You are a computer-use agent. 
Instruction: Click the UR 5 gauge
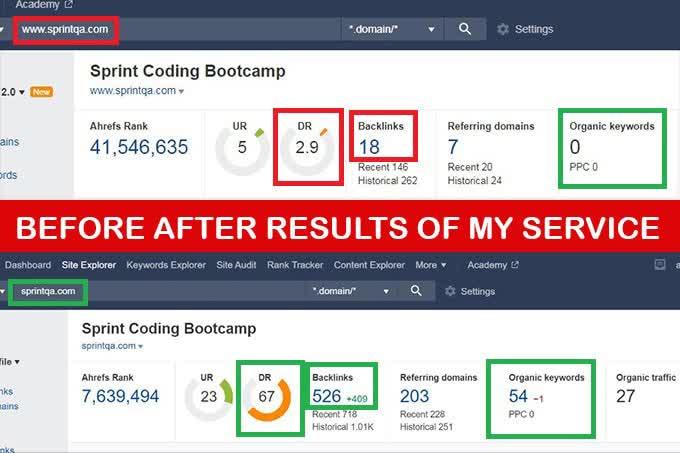point(241,147)
